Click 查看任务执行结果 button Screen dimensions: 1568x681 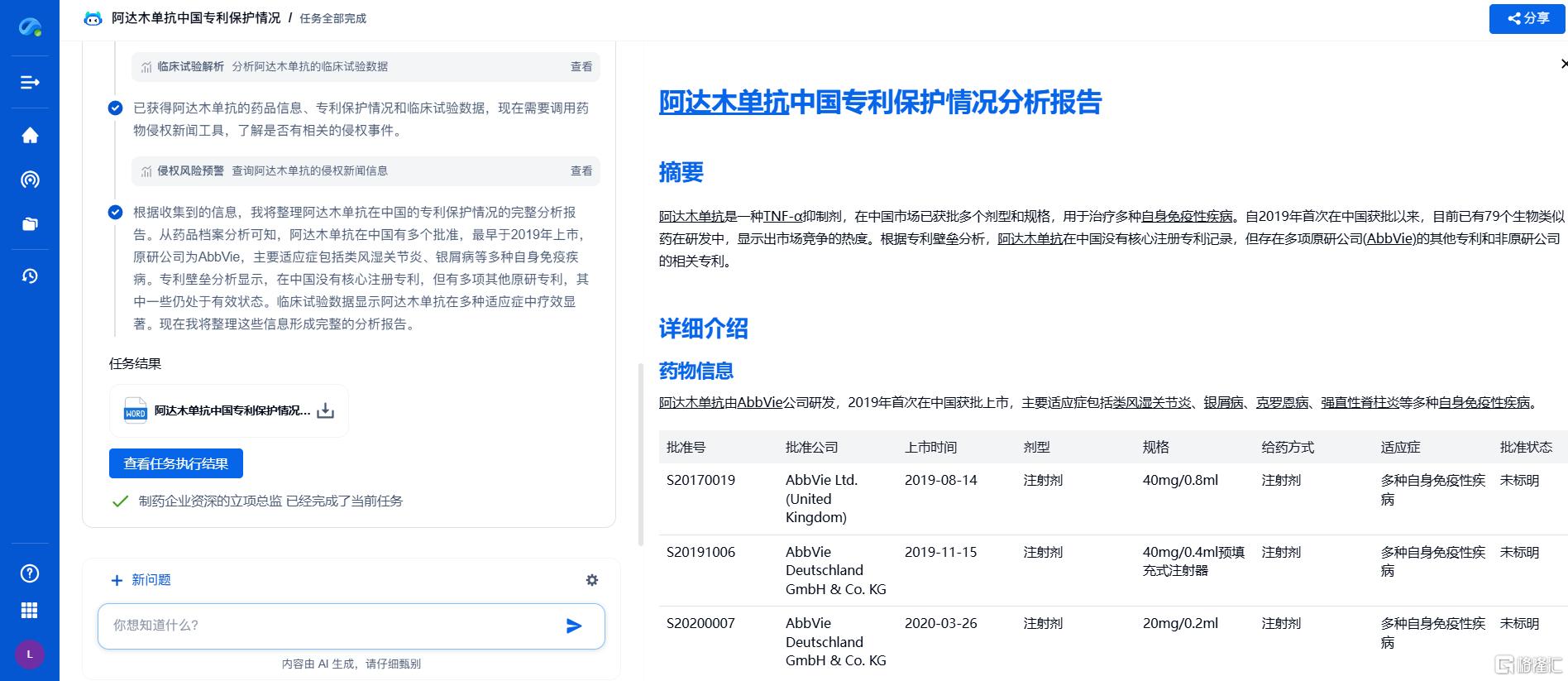(x=176, y=463)
